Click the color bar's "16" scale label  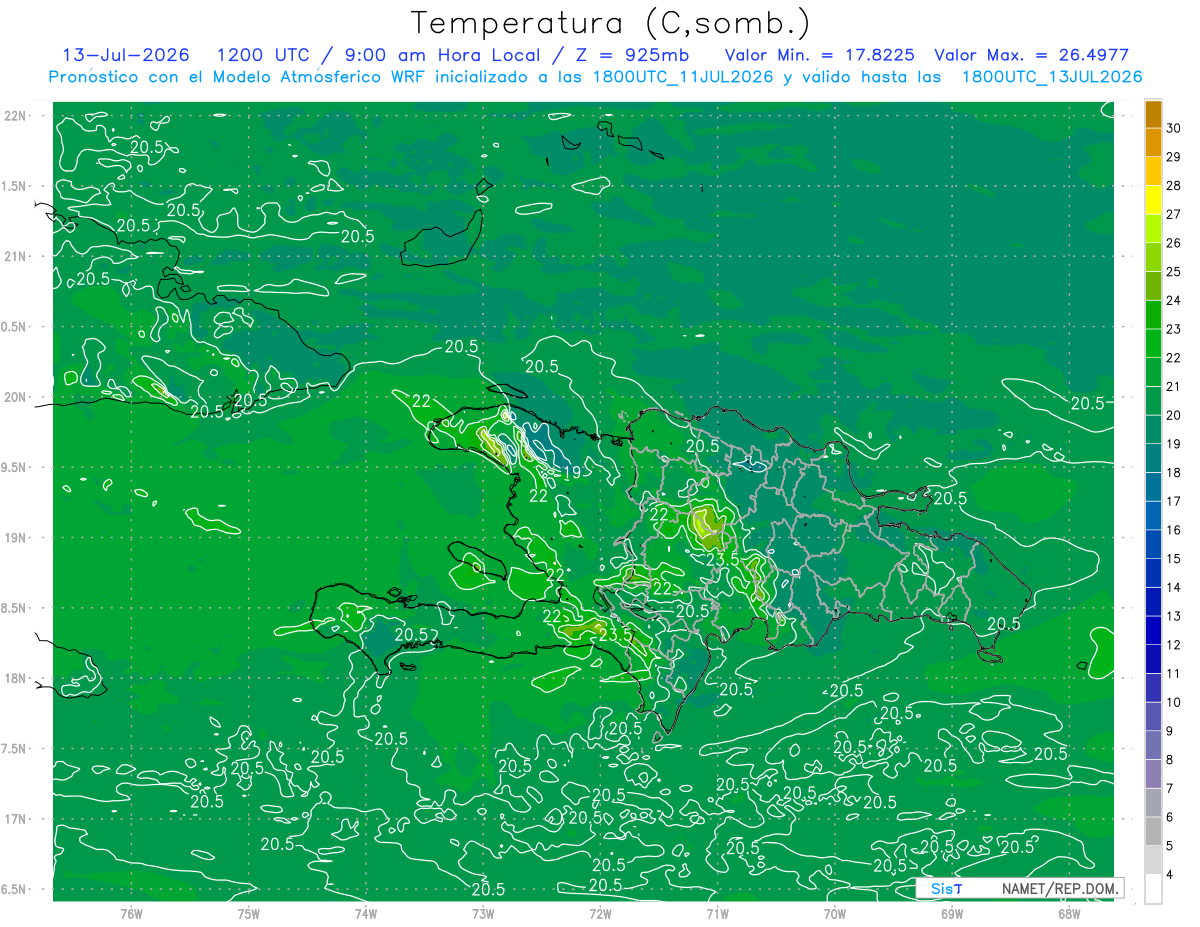pyautogui.click(x=1174, y=530)
